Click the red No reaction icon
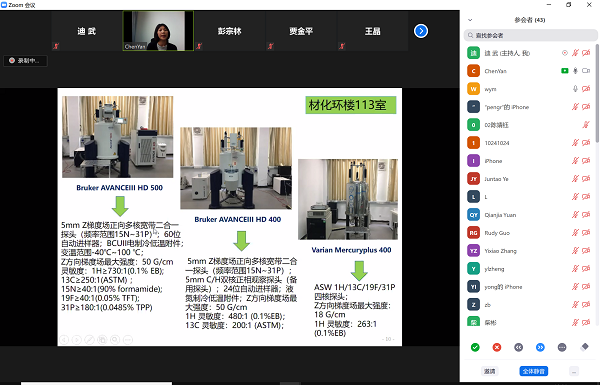 tap(497, 347)
